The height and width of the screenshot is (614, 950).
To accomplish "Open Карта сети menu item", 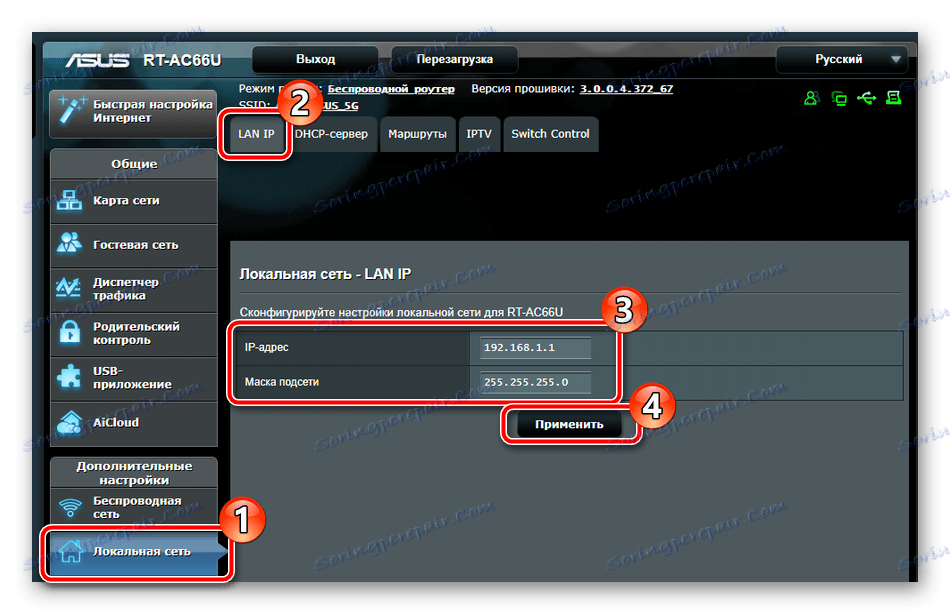I will (134, 201).
